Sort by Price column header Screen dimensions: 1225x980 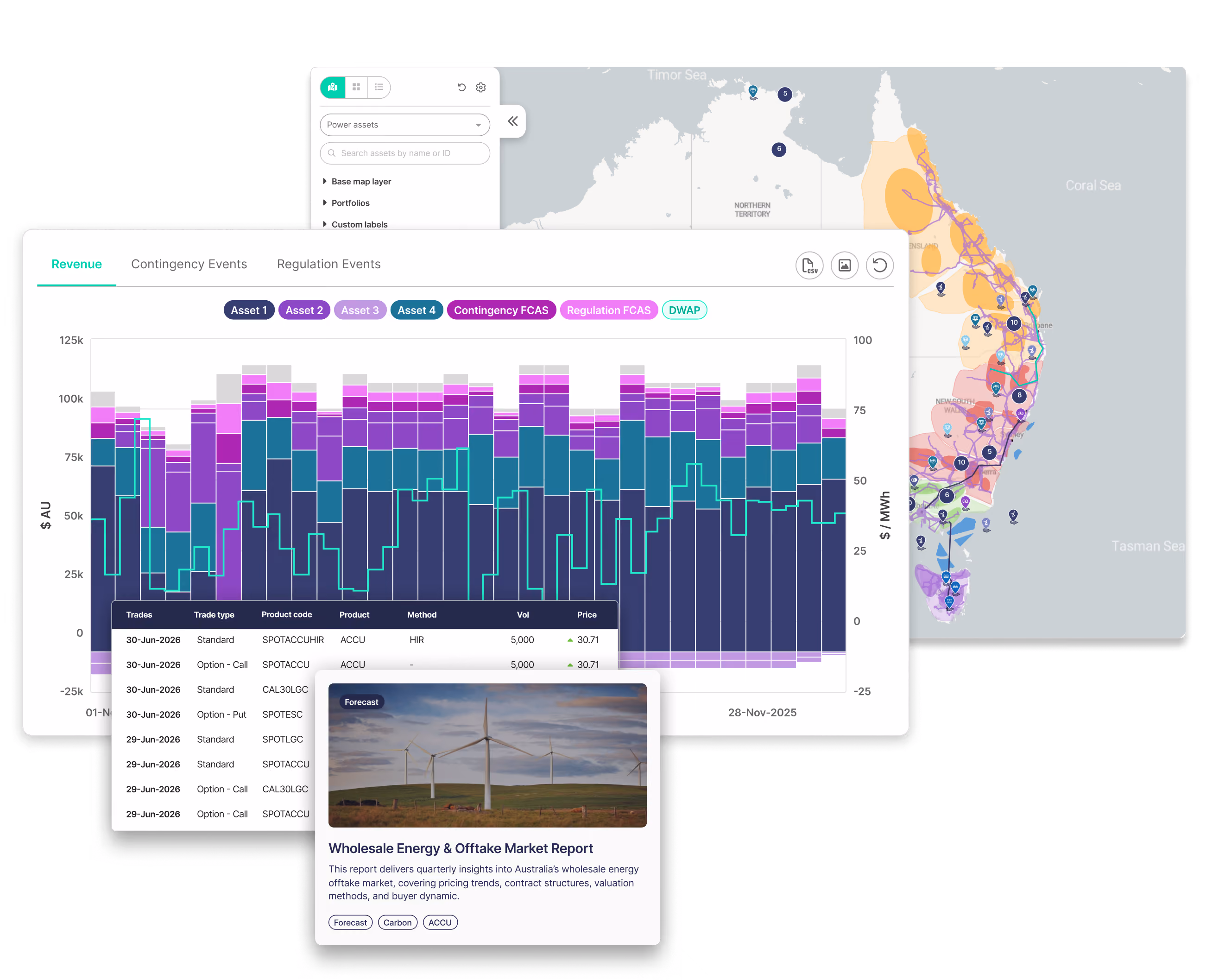click(x=587, y=615)
